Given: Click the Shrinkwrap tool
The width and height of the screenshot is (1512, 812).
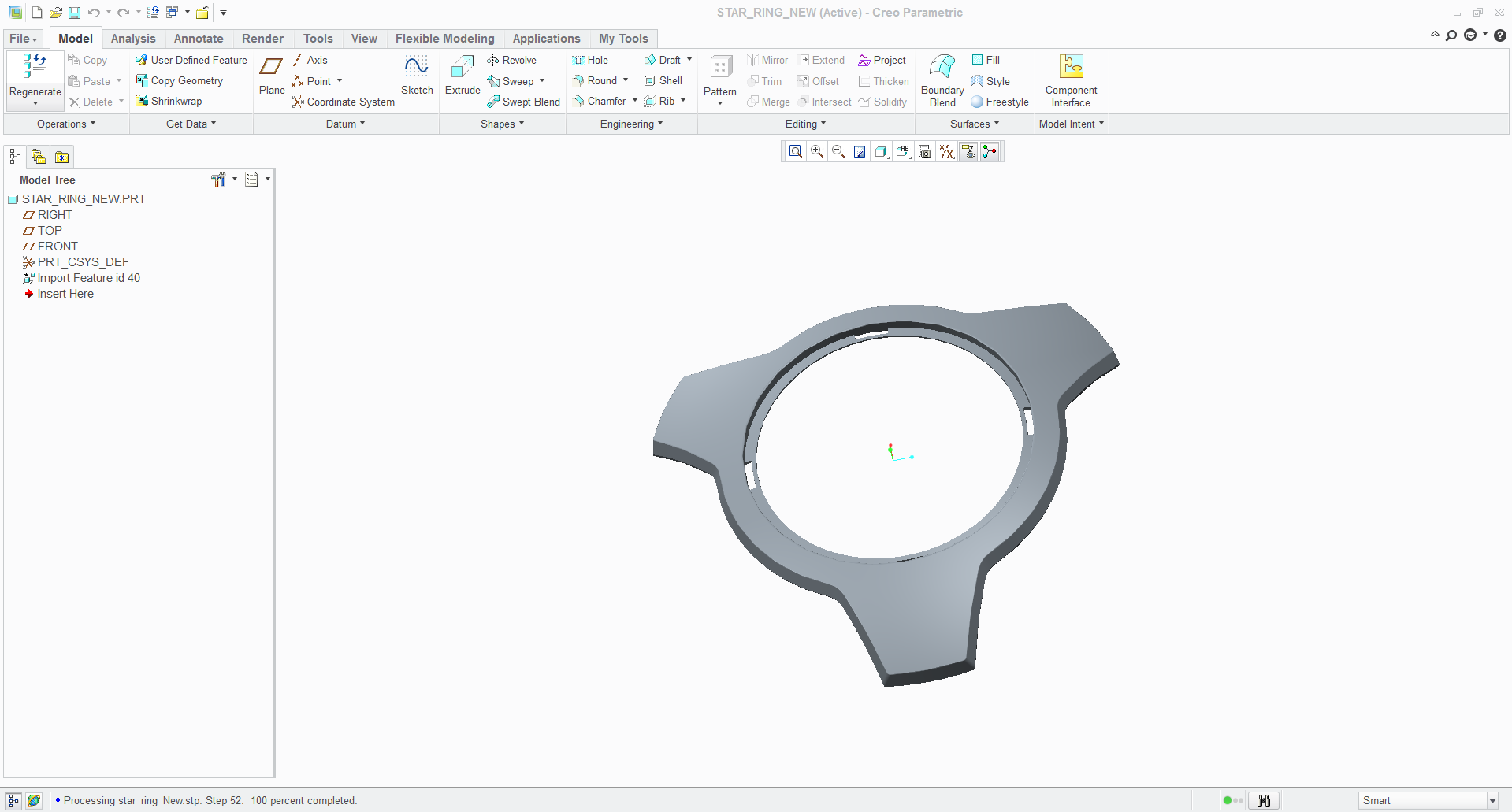Looking at the screenshot, I should [169, 101].
